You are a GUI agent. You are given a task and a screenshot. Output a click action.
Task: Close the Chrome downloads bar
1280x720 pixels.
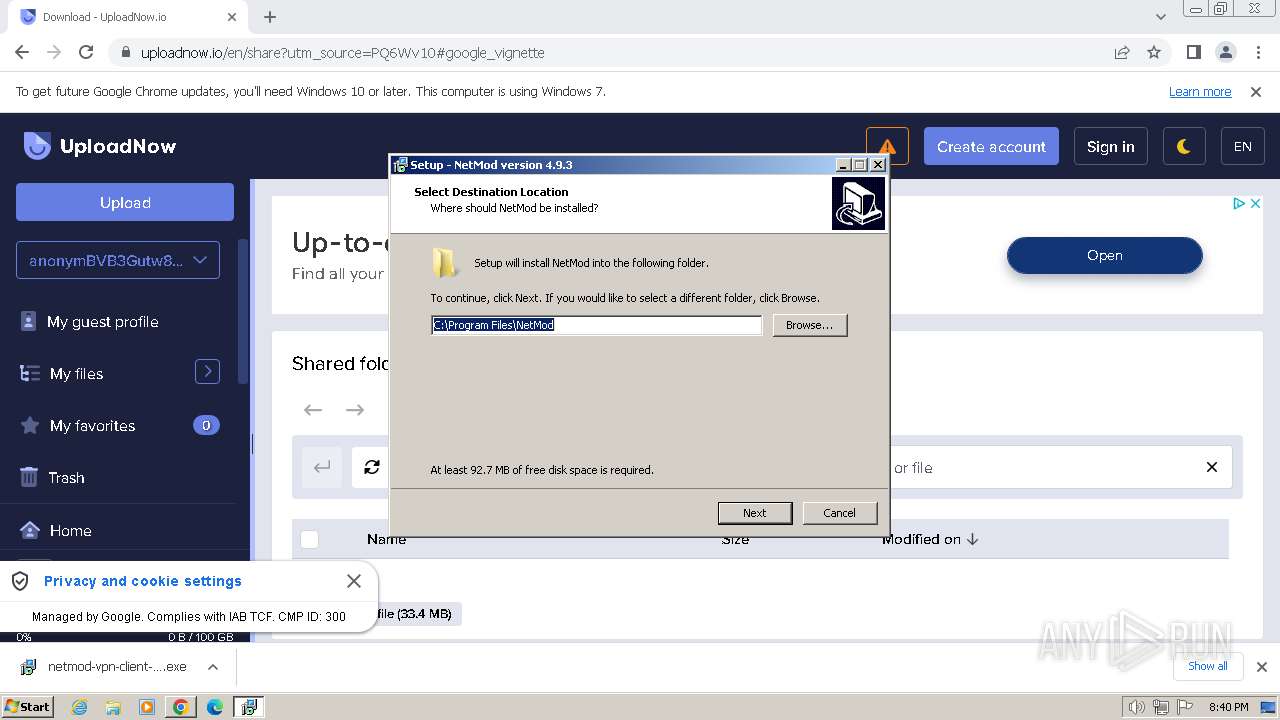[x=1261, y=667]
